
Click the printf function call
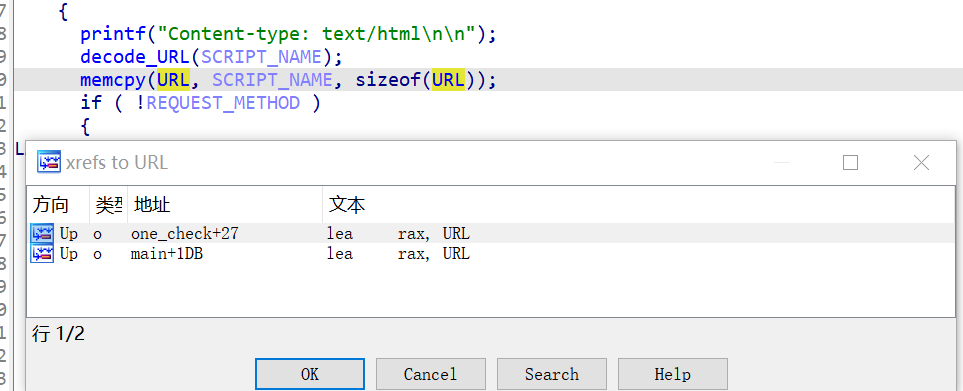[x=113, y=34]
